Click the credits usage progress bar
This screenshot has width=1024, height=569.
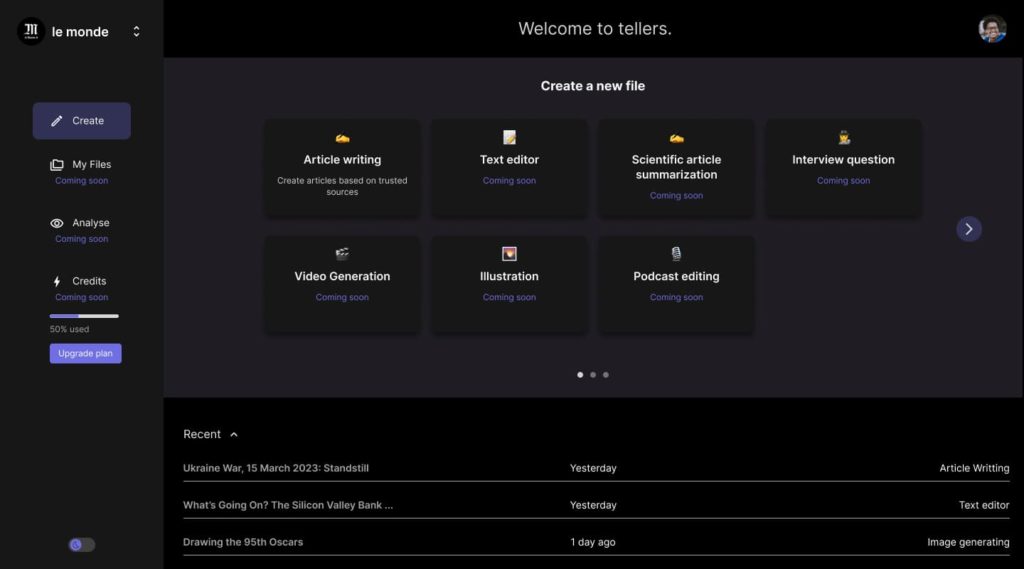[84, 316]
